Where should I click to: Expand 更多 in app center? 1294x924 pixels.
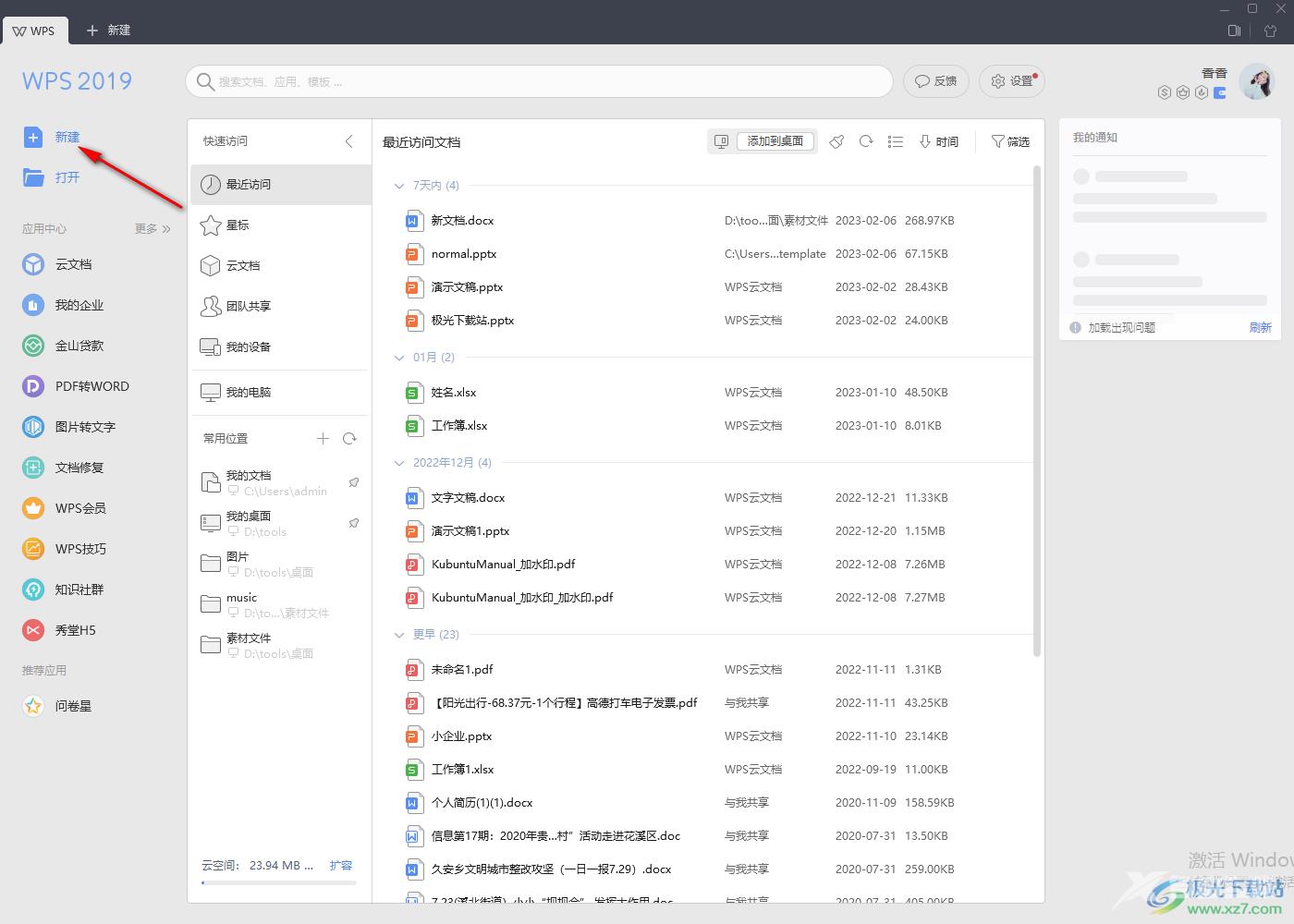click(153, 228)
